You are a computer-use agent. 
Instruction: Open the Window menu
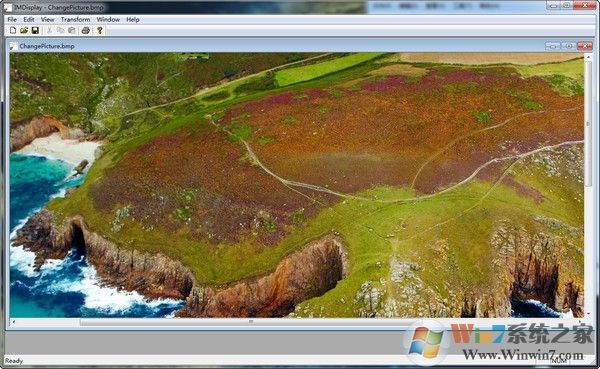108,20
